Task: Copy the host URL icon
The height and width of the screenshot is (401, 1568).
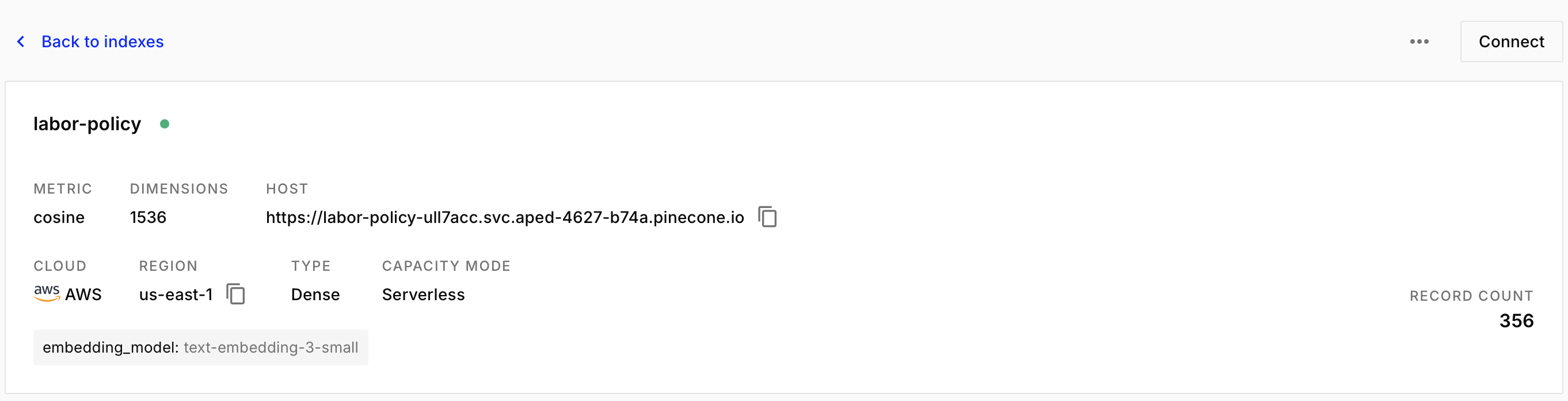Action: (767, 217)
